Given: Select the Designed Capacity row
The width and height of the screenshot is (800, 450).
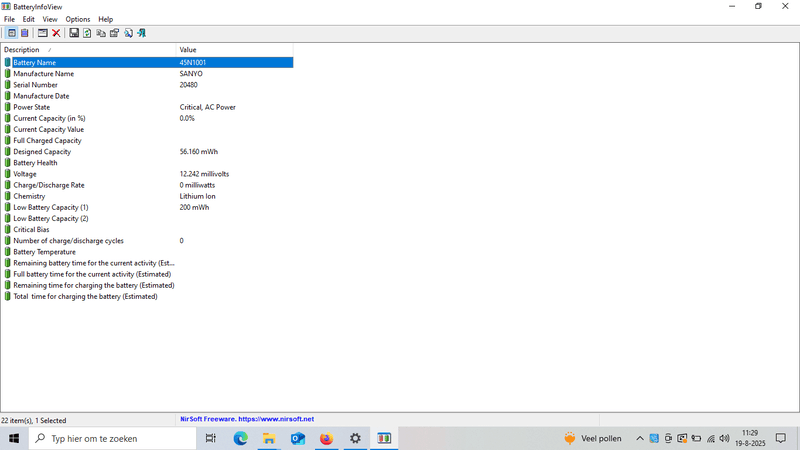Looking at the screenshot, I should point(147,152).
